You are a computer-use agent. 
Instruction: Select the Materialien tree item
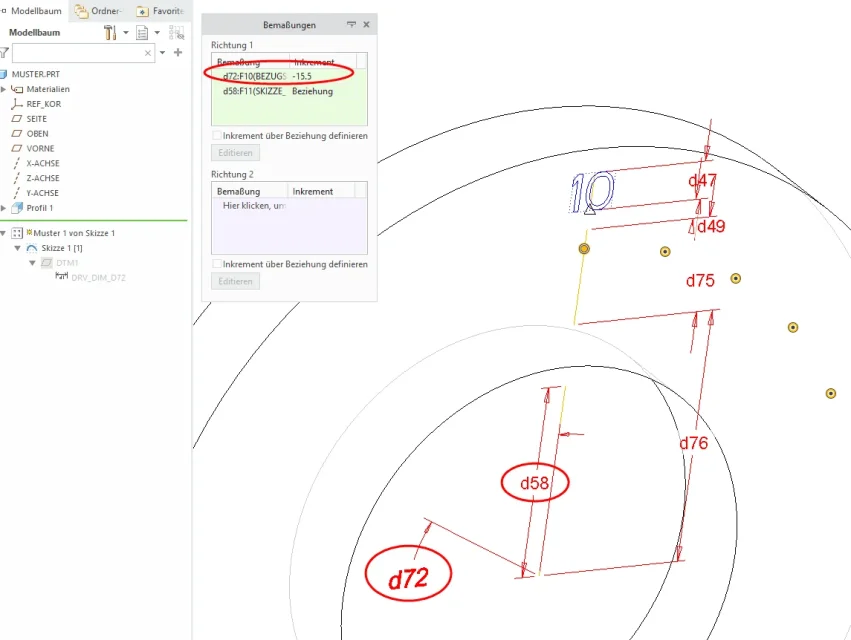(x=48, y=89)
